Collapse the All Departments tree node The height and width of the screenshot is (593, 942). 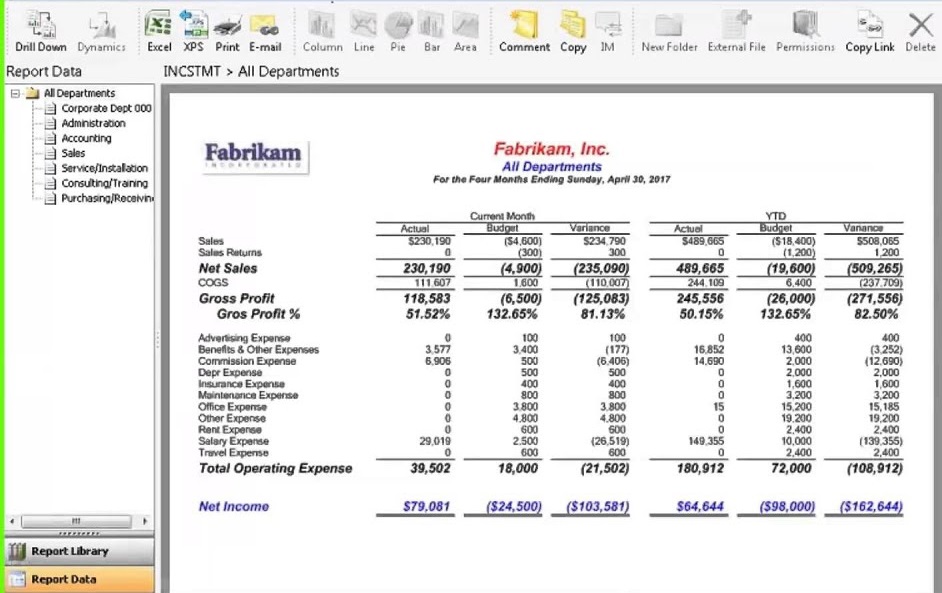click(15, 94)
